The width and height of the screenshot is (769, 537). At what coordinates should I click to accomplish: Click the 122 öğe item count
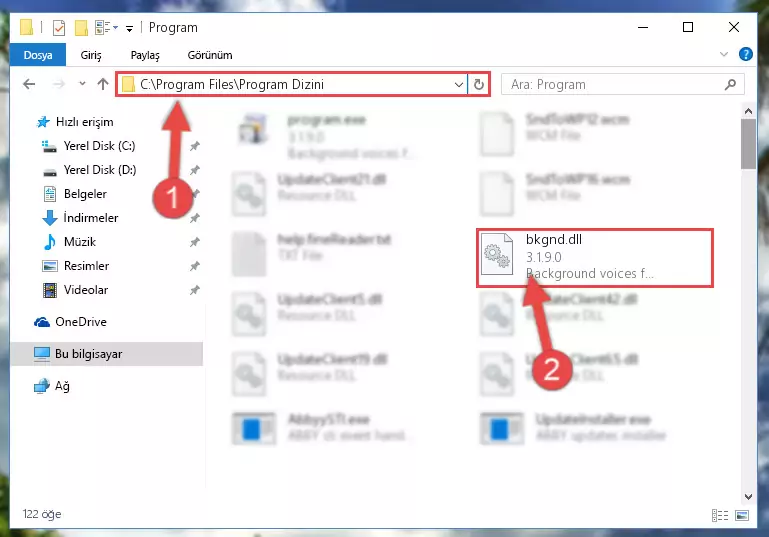pyautogui.click(x=42, y=514)
